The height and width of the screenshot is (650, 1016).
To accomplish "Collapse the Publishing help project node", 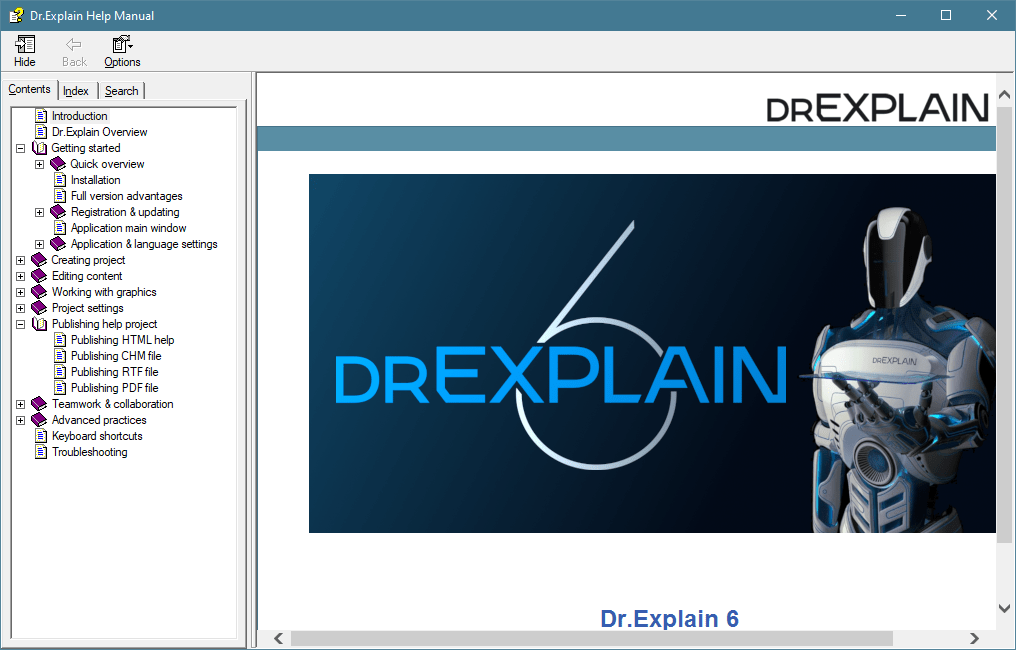I will [x=20, y=324].
